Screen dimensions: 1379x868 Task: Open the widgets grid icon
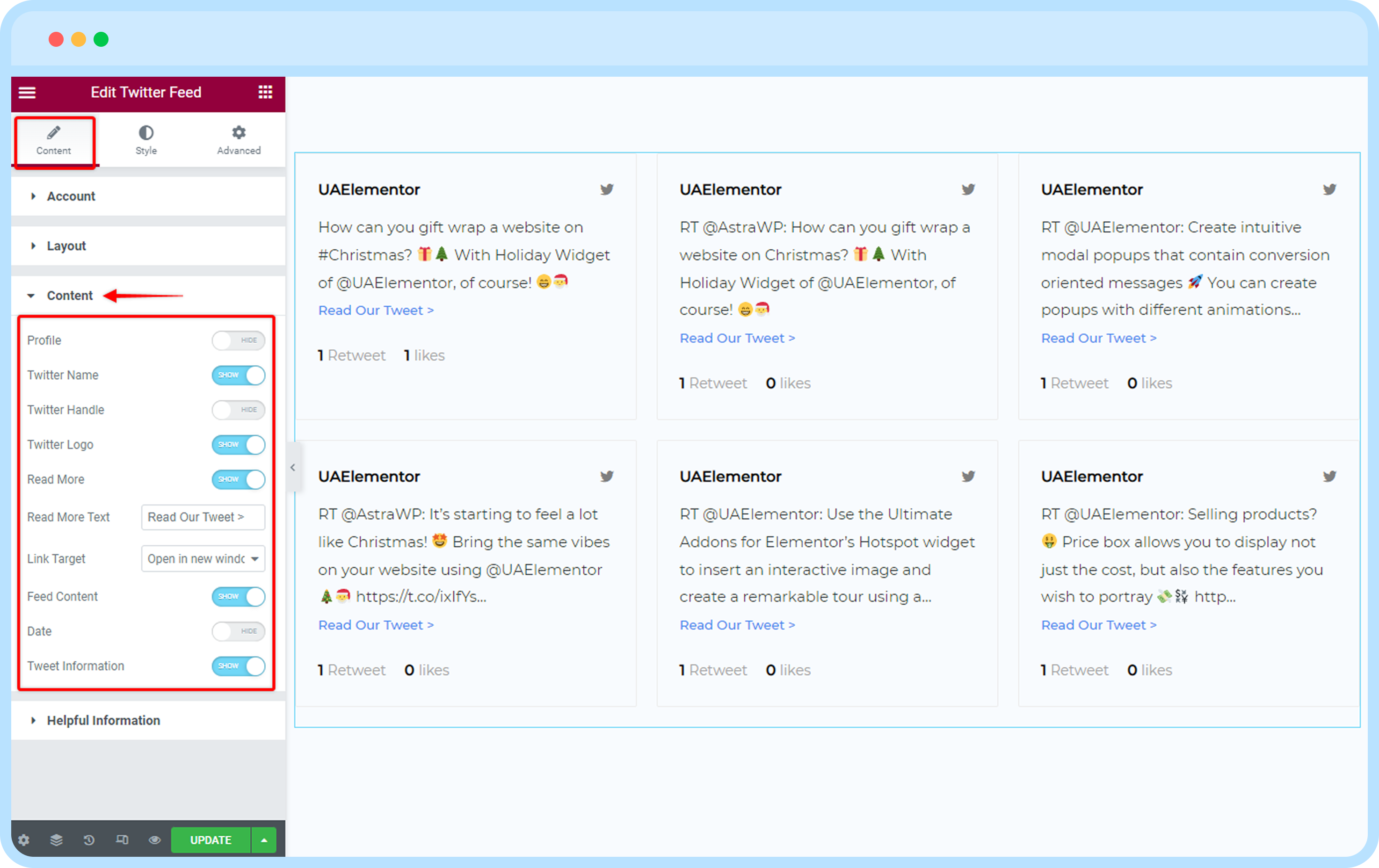coord(265,92)
